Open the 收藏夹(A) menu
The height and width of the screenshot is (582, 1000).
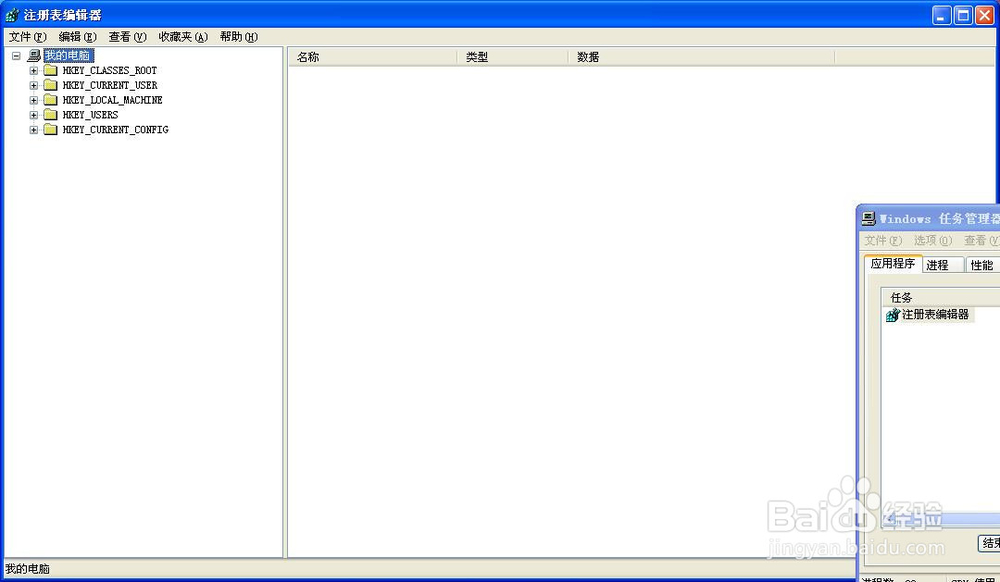point(183,37)
